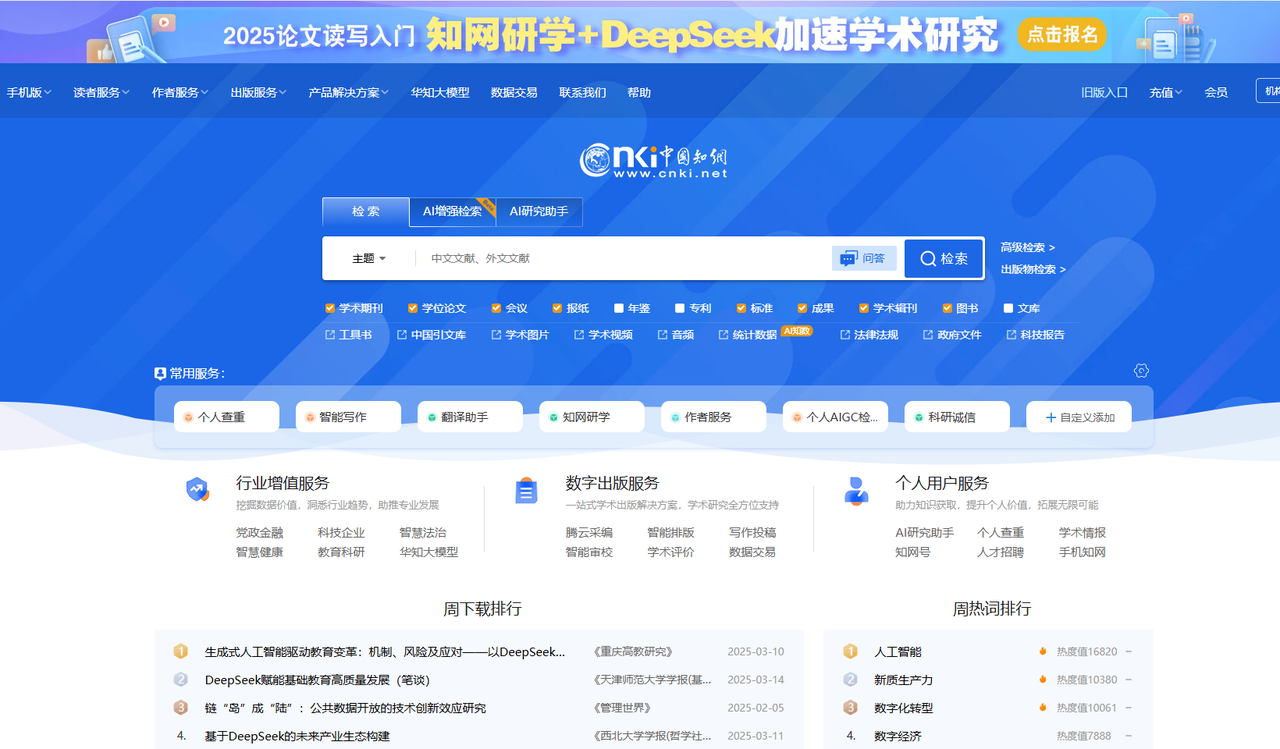The height and width of the screenshot is (749, 1280).
Task: Open 音频 external link icon
Action: point(662,335)
